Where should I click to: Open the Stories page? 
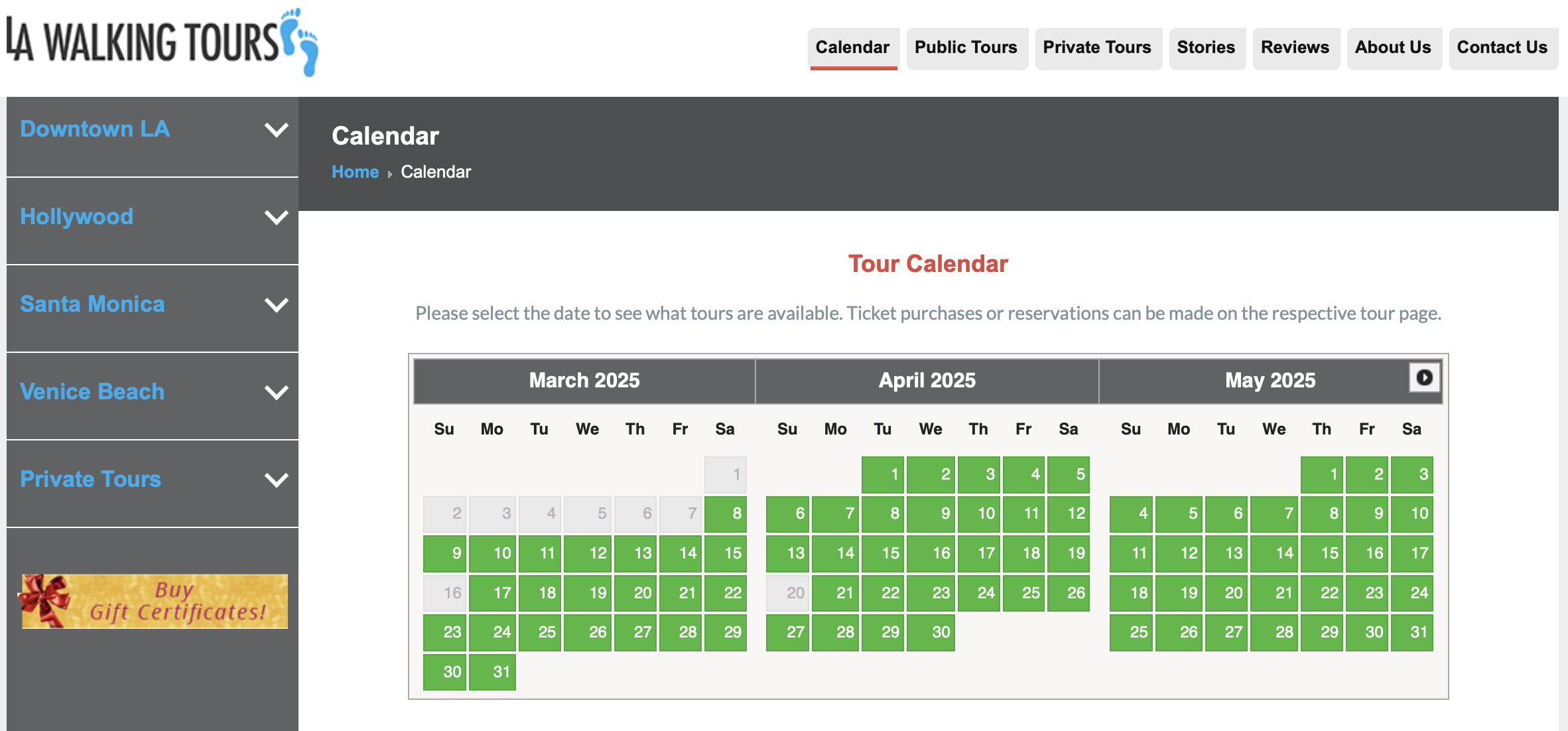[1206, 48]
